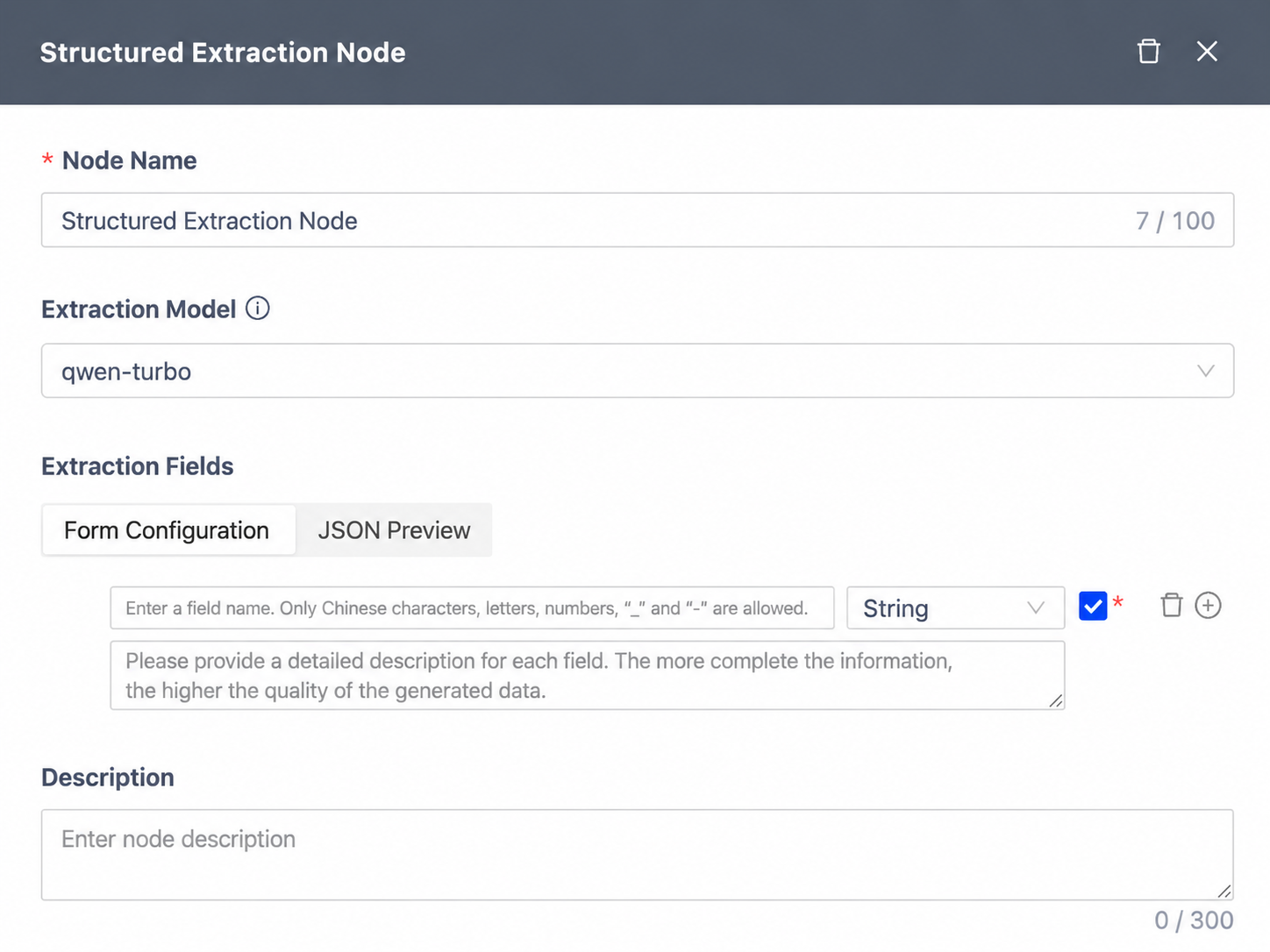Screen dimensions: 1270x952
Task: Switch to the JSON Preview tab
Action: (394, 530)
